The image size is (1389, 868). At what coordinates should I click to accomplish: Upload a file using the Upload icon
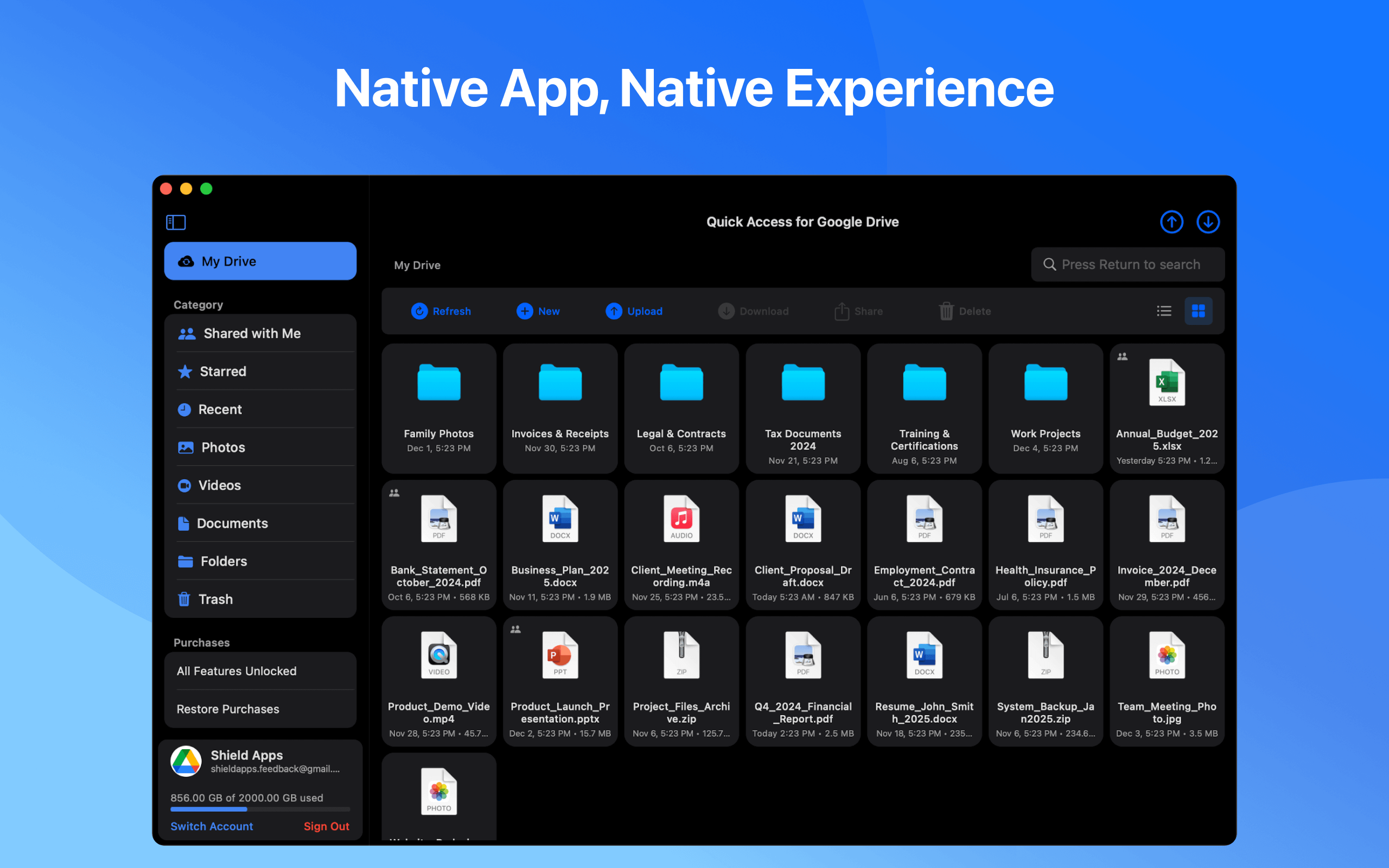tap(634, 310)
